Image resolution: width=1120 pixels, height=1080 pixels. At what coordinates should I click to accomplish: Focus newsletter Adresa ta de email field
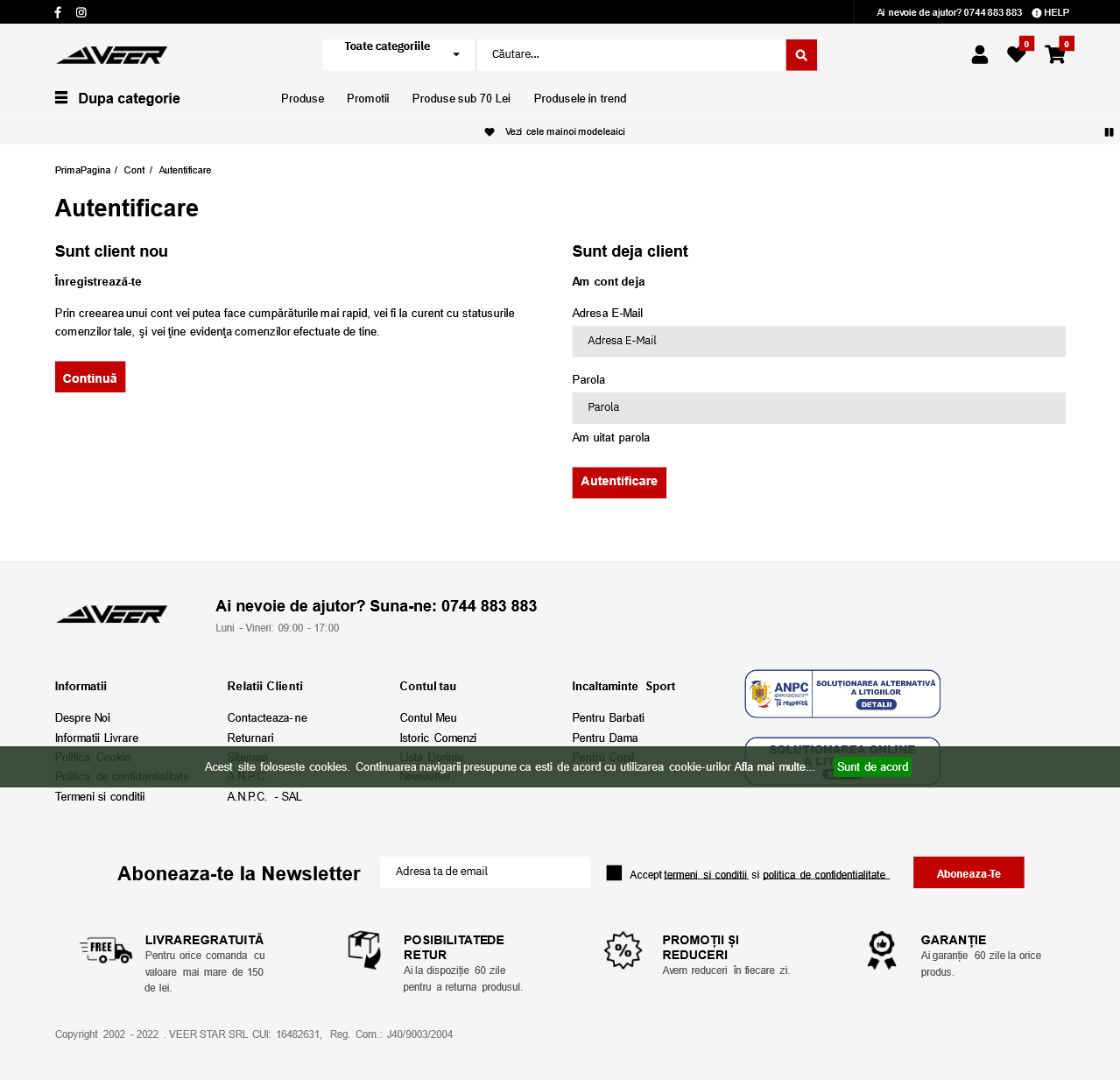(485, 872)
